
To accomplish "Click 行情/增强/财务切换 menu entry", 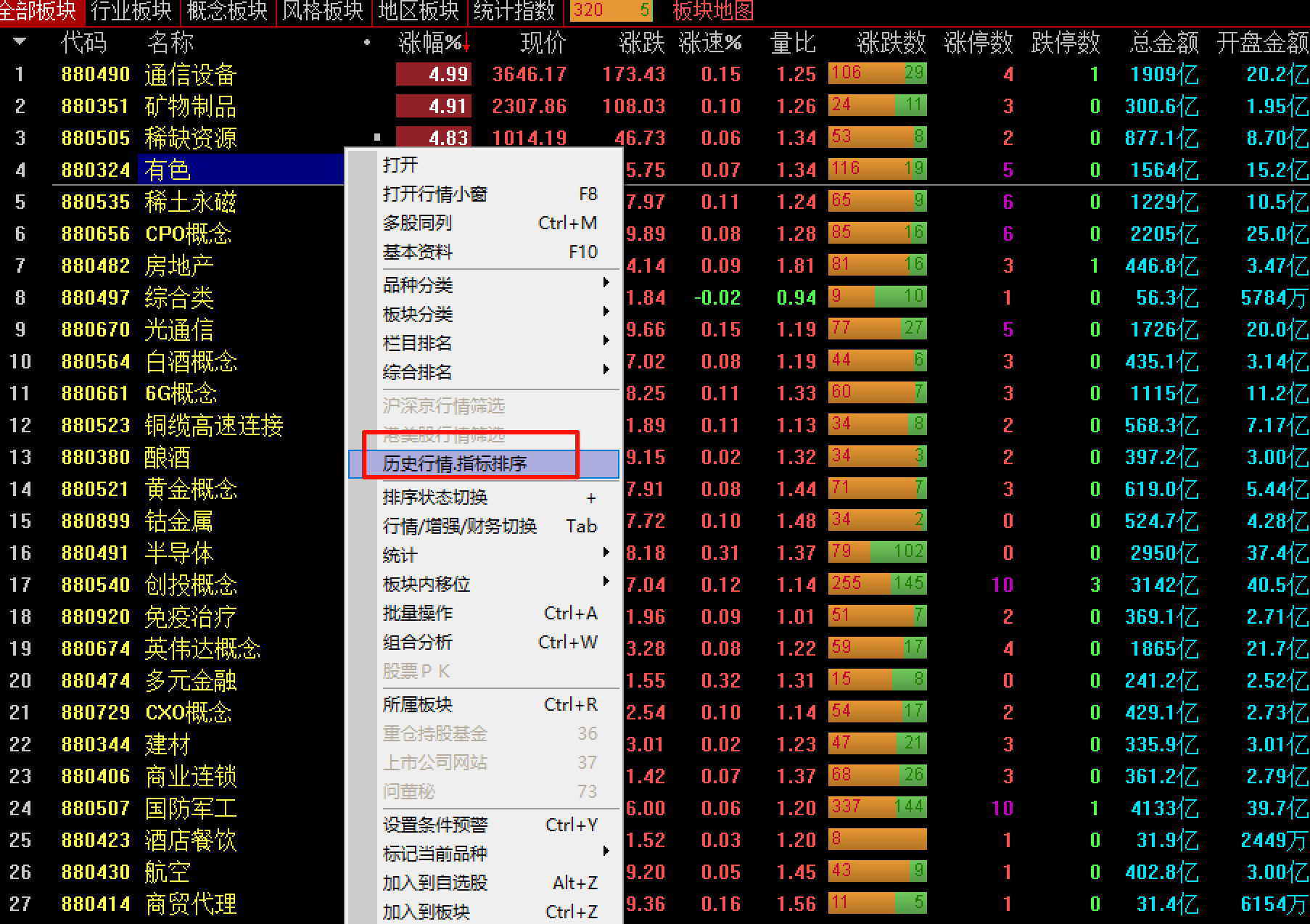I will pyautogui.click(x=460, y=527).
